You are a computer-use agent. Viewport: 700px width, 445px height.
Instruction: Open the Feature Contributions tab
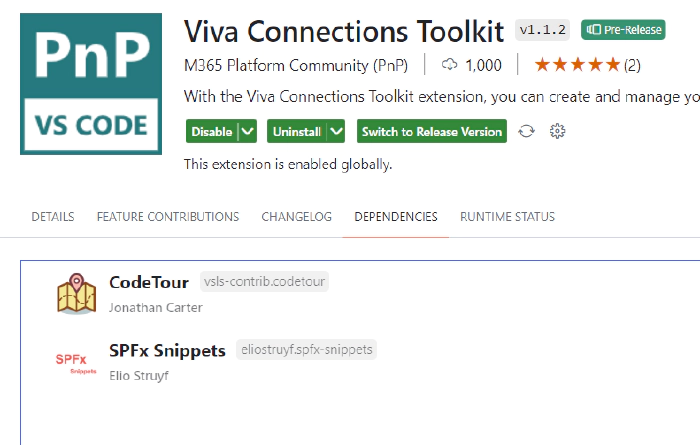(168, 217)
